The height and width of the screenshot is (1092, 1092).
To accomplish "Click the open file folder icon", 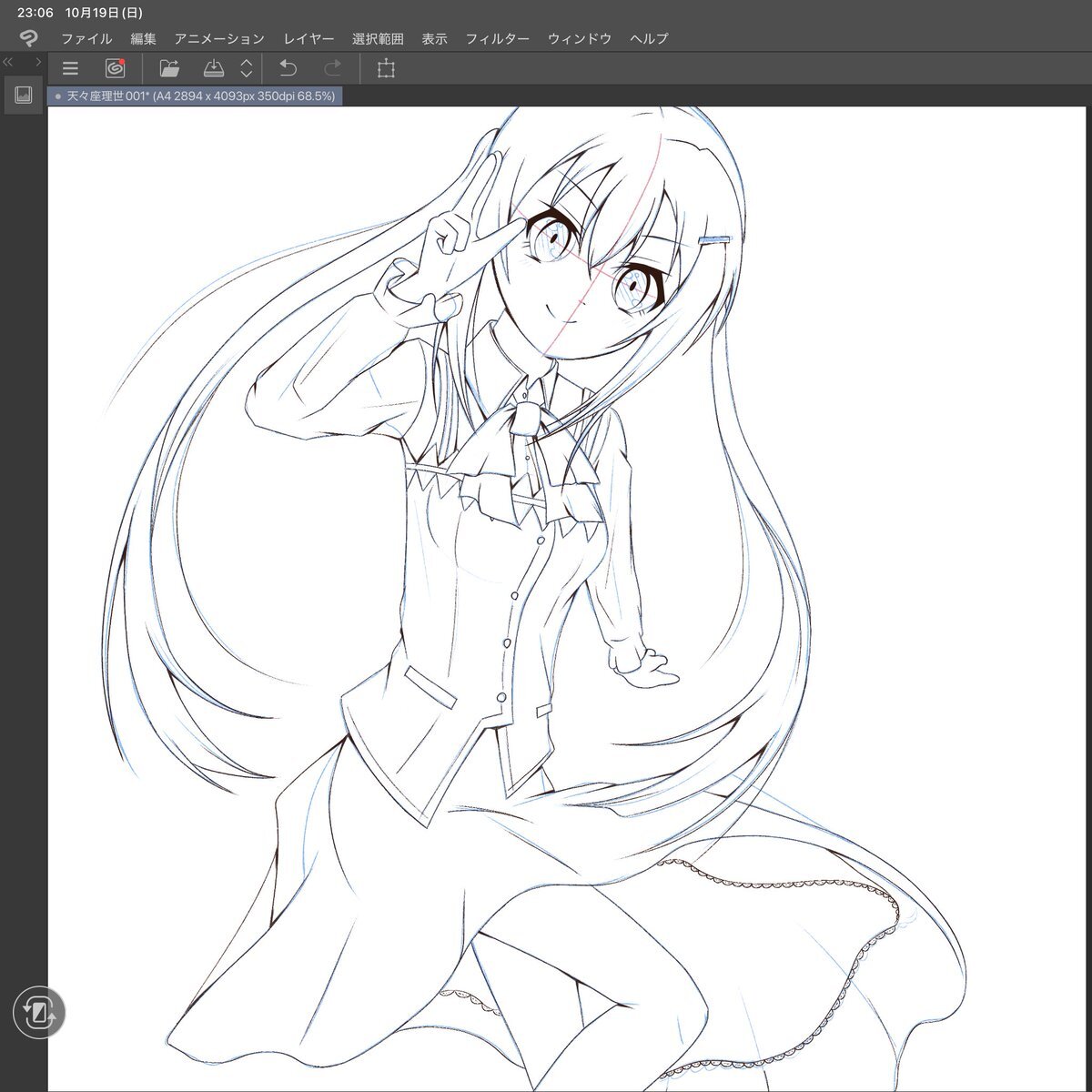I will 169,68.
